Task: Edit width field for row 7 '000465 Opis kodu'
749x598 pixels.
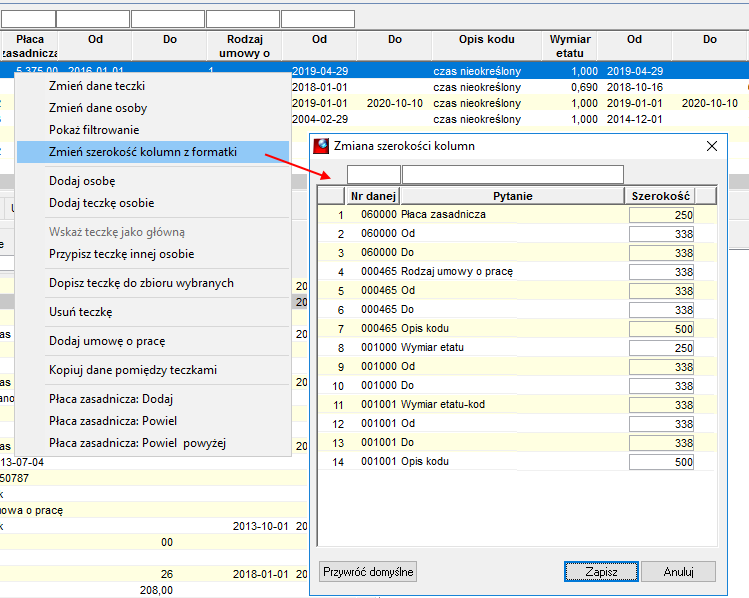Action: [661, 329]
